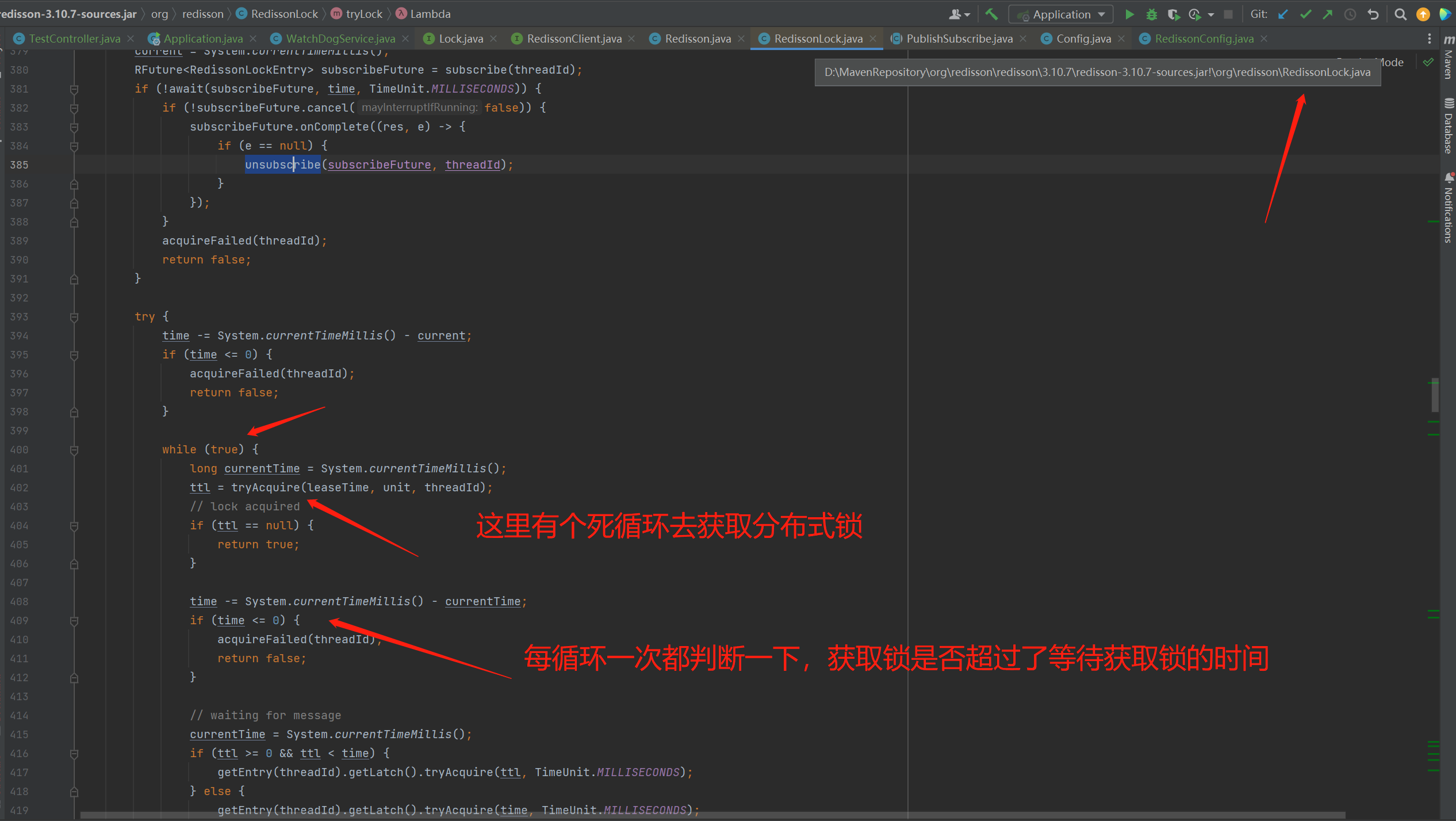This screenshot has width=1456, height=821.
Task: Click the orange update arrow icon
Action: [1423, 14]
